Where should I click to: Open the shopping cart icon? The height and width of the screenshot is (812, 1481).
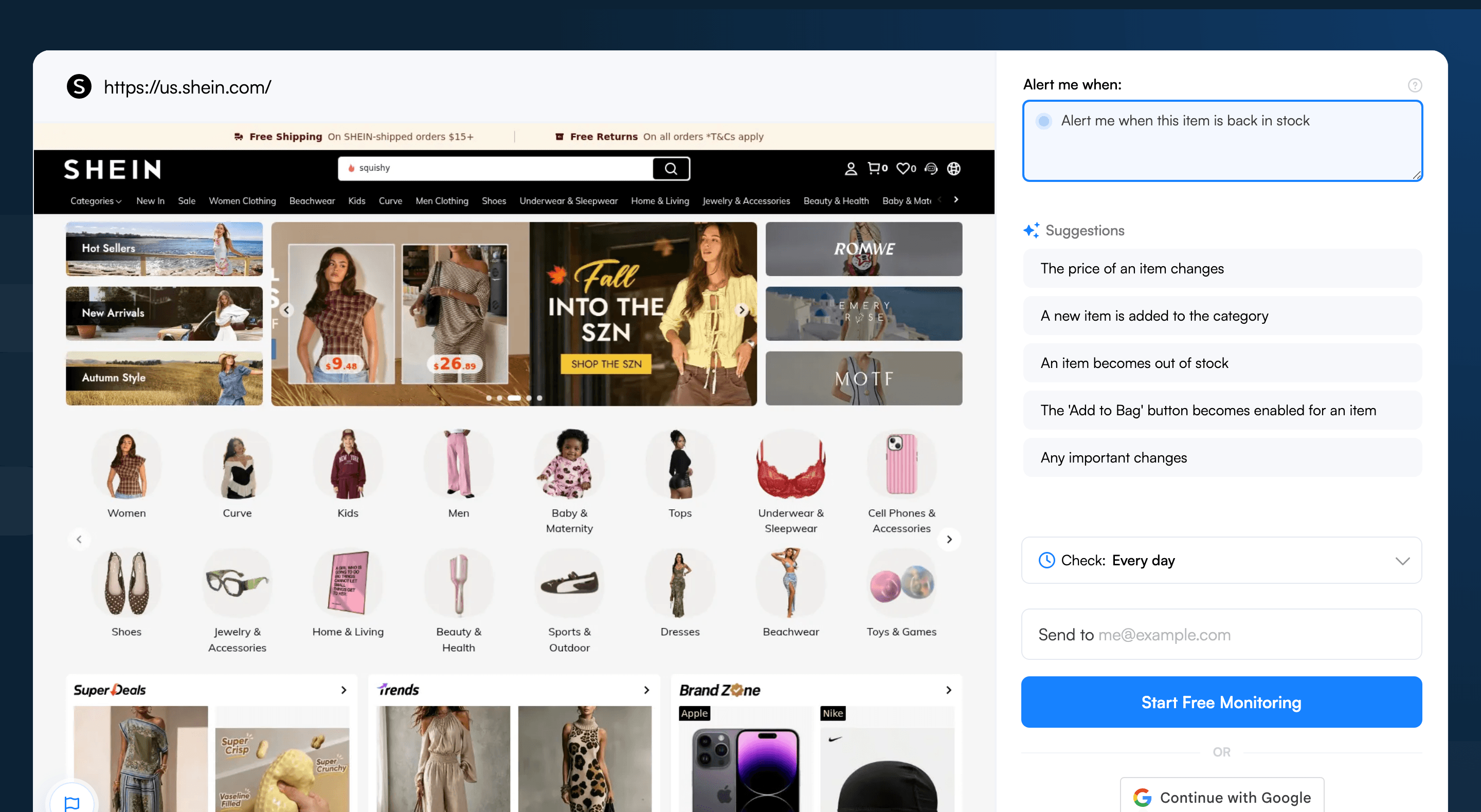coord(877,168)
